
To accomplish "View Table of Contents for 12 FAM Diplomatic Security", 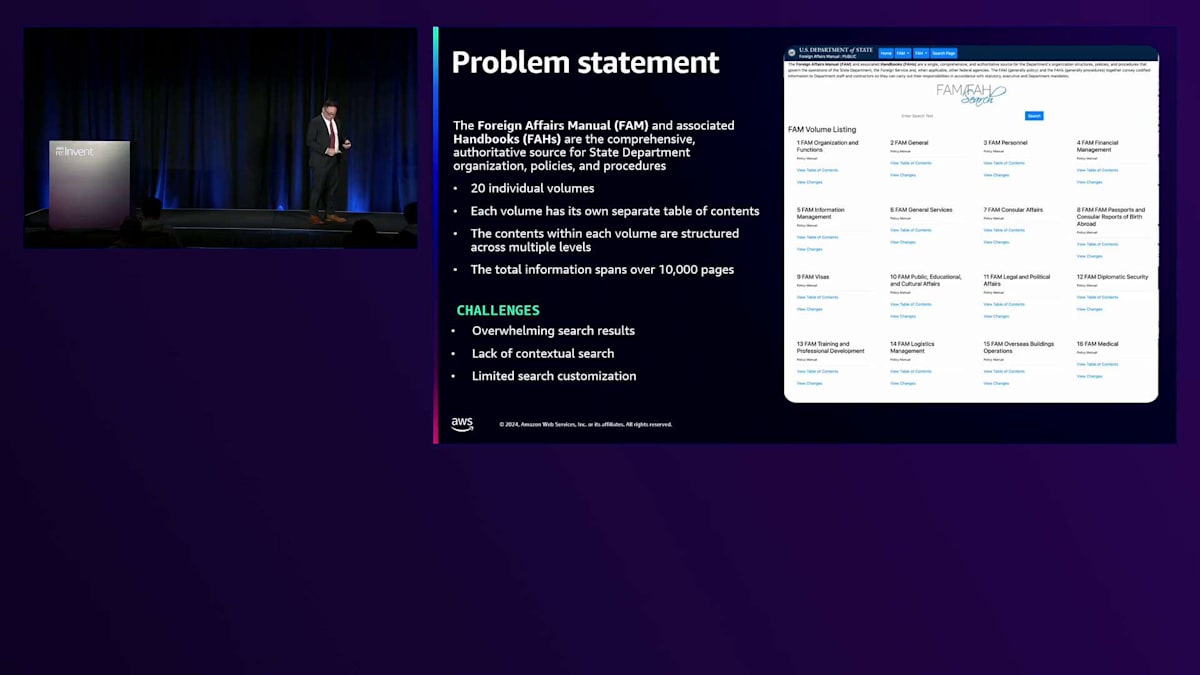I will 1097,297.
